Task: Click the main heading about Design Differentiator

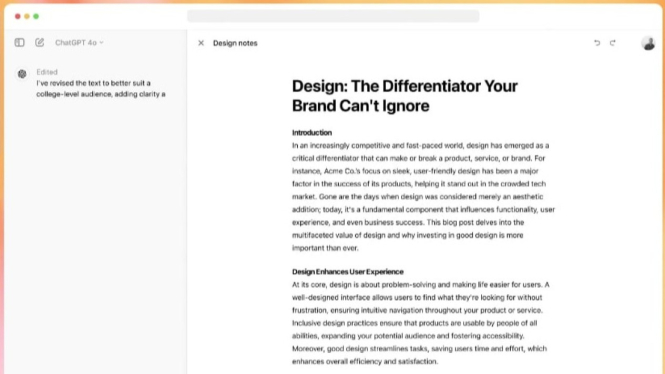Action: click(405, 96)
